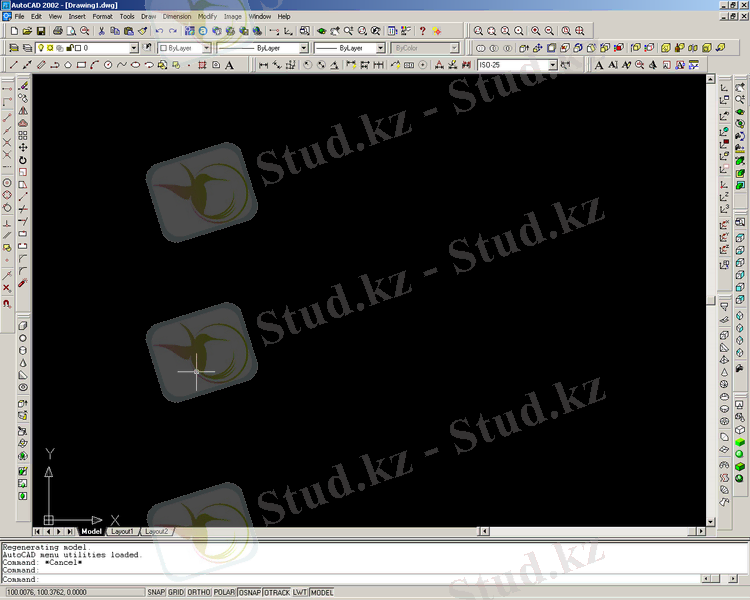Screen dimensions: 750x600
Task: Click horizontal scrollbar right arrow
Action: [701, 531]
